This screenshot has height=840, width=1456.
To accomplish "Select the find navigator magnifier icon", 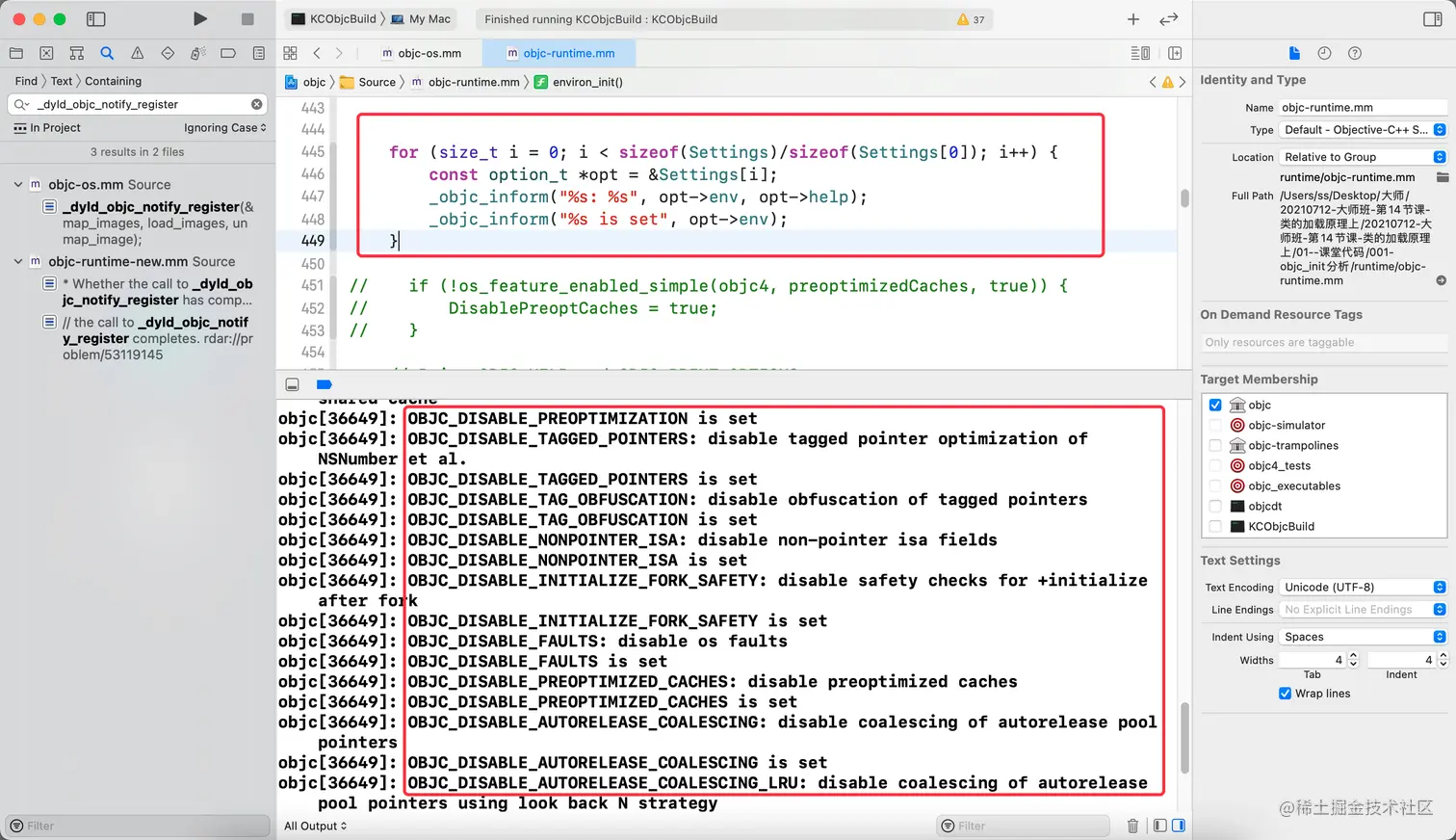I will (107, 54).
